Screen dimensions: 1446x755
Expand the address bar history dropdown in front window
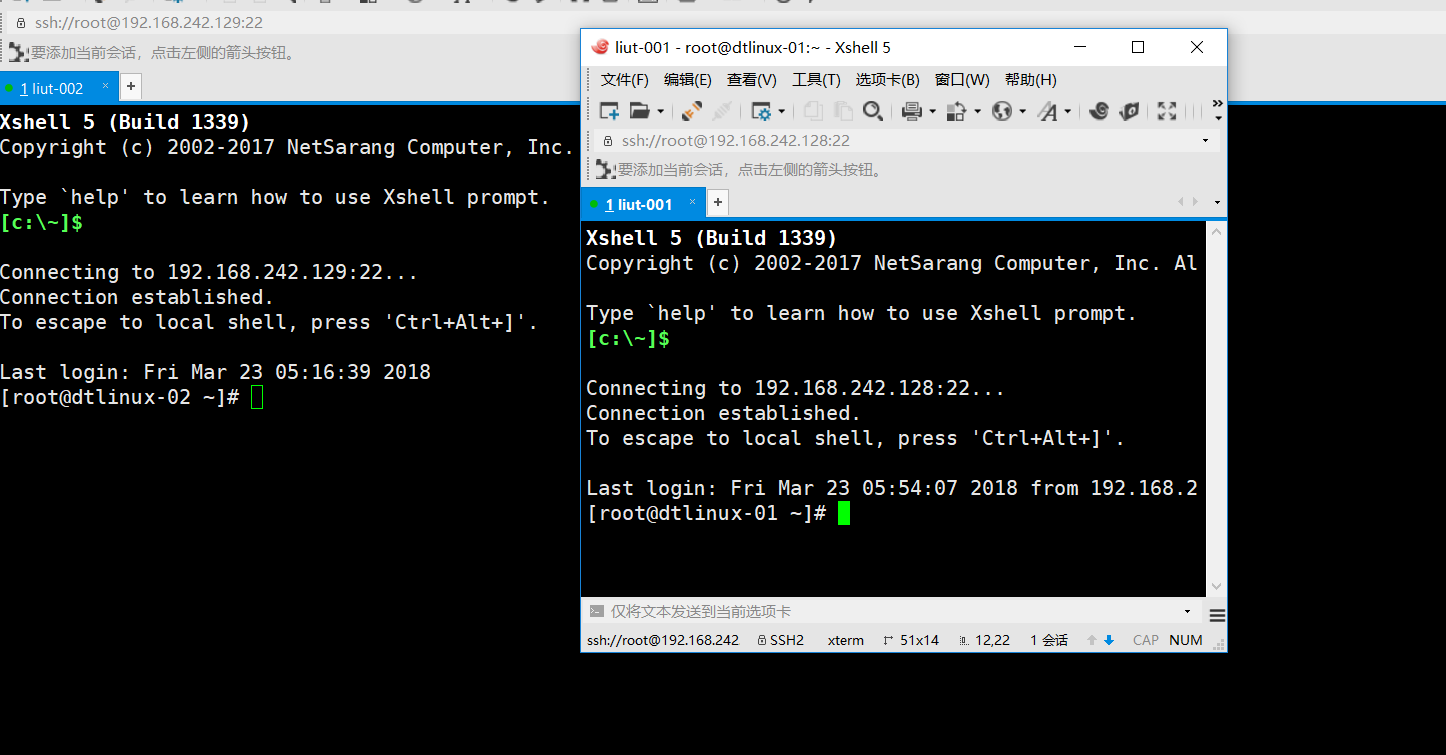pos(1206,141)
